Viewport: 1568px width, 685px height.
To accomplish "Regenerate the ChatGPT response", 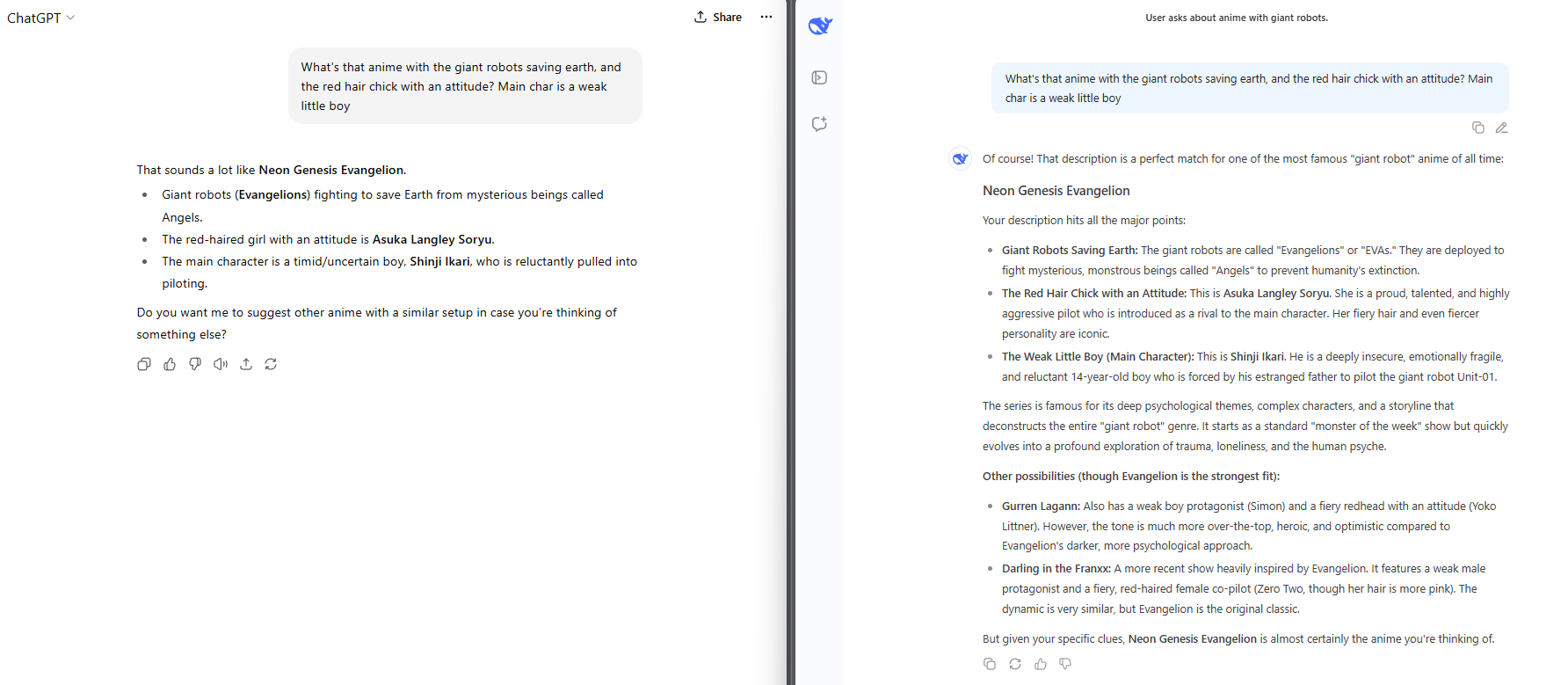I will (x=271, y=364).
